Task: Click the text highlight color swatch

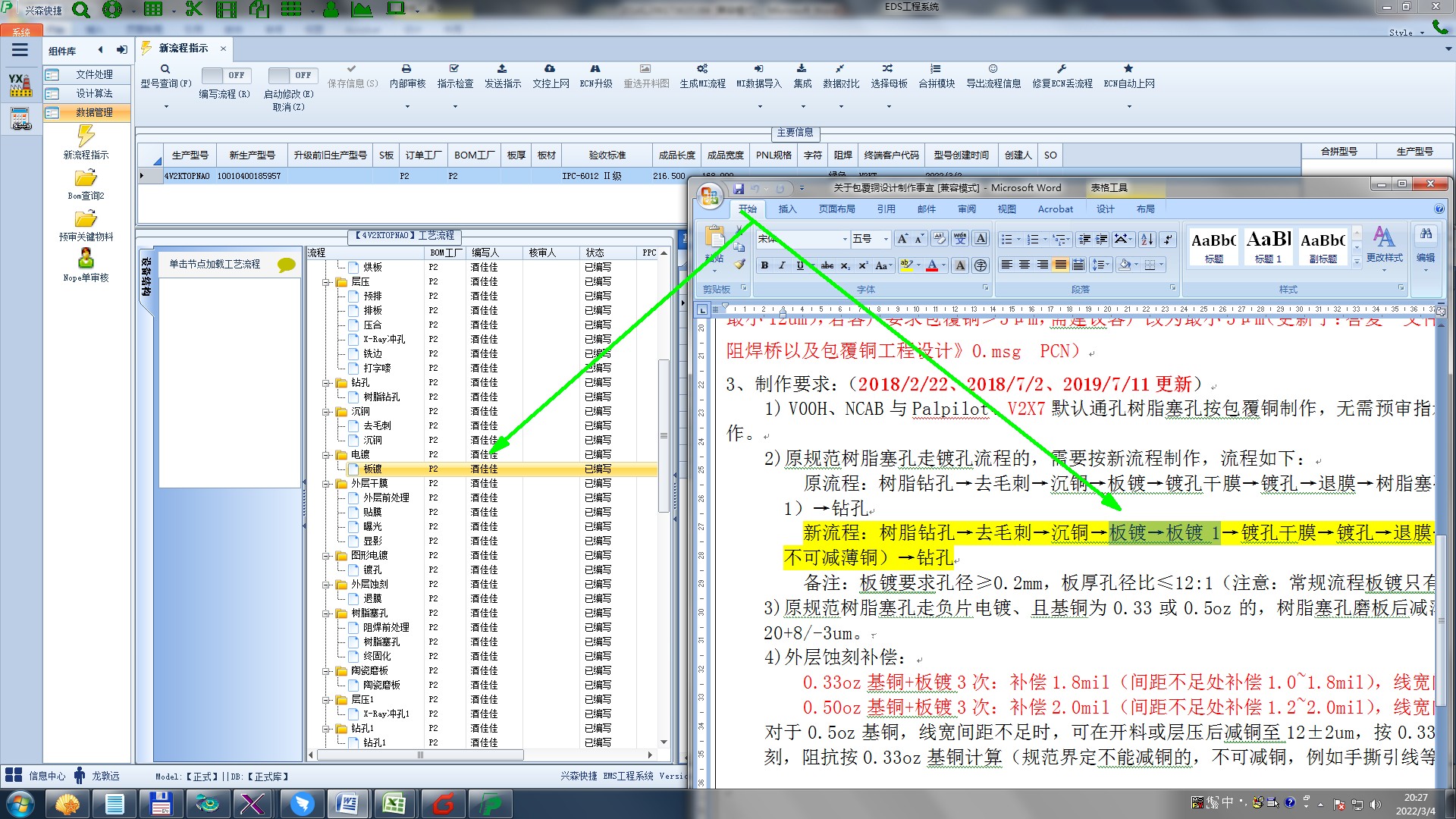Action: [905, 265]
